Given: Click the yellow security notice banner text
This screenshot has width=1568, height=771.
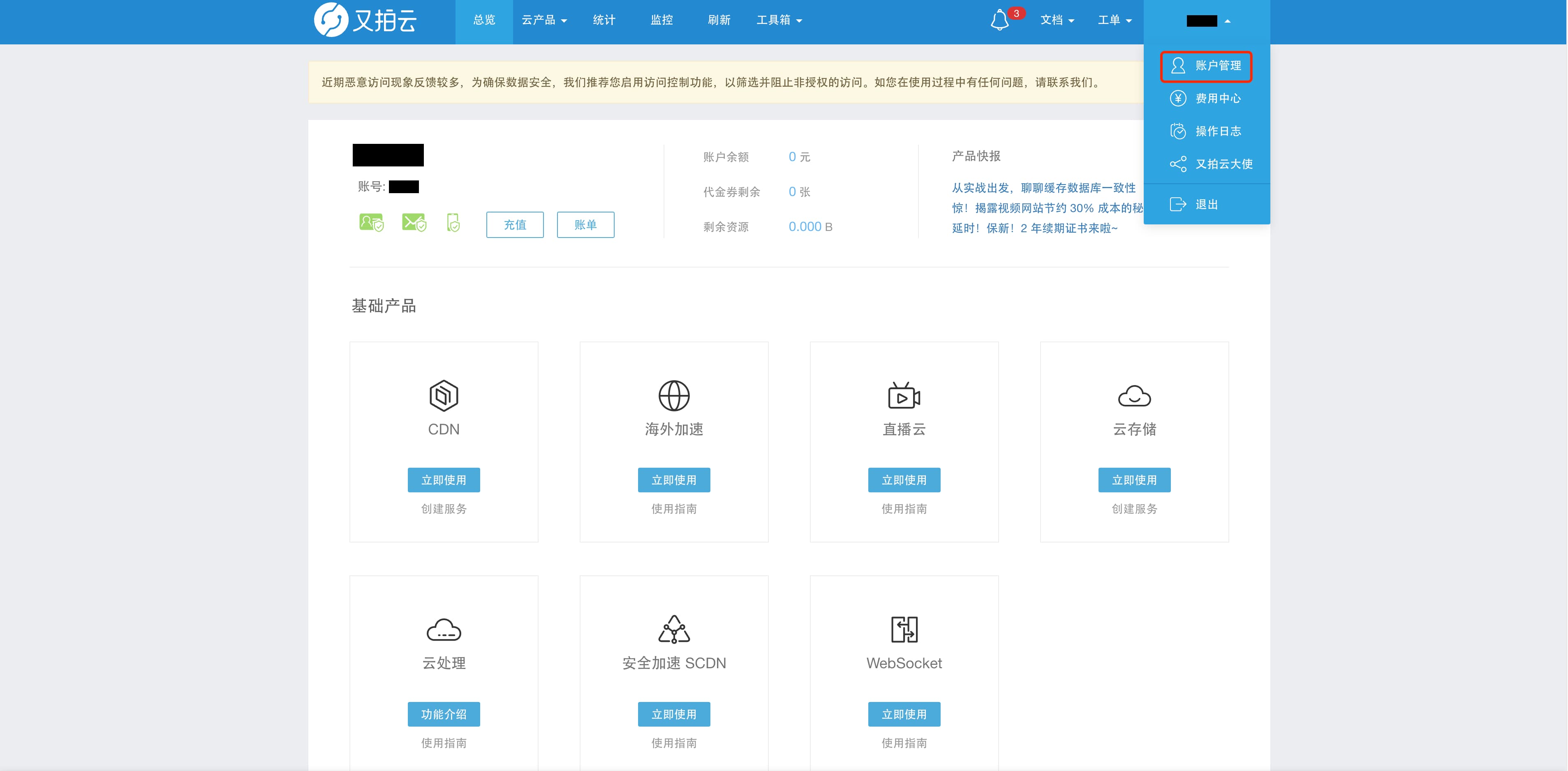Looking at the screenshot, I should (x=711, y=82).
